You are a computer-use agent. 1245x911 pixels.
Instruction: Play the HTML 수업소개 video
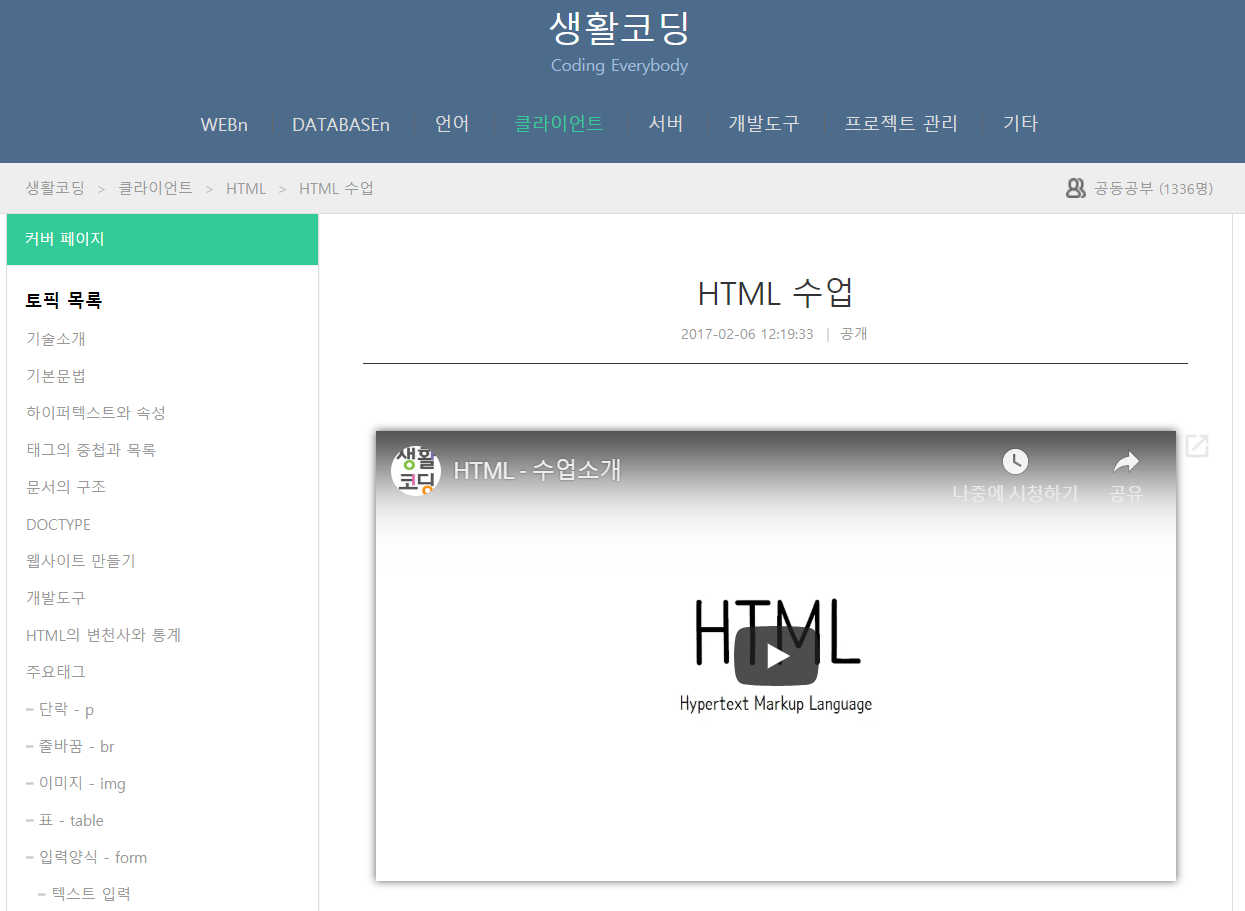(776, 655)
